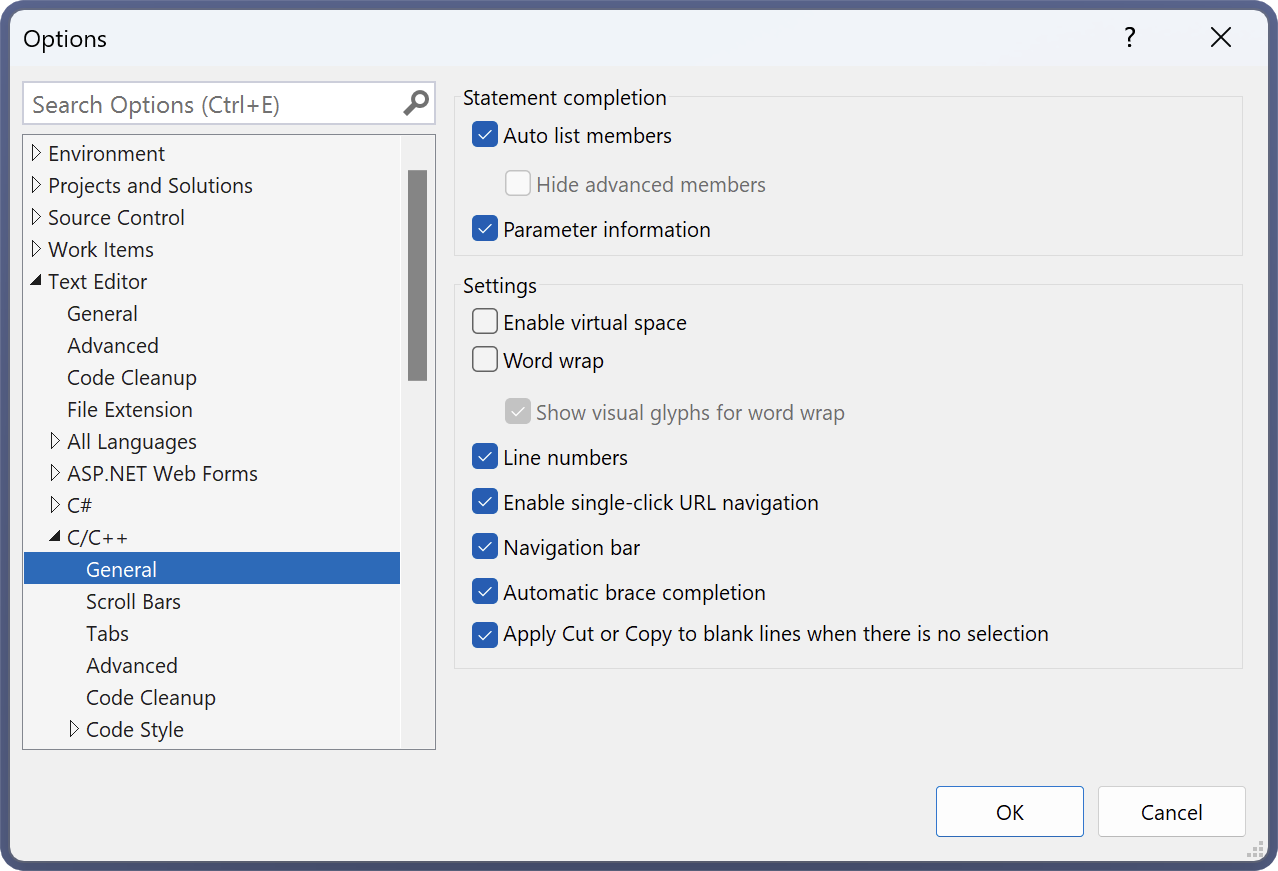Image resolution: width=1278 pixels, height=871 pixels.
Task: Expand the Environment tree node
Action: coord(37,153)
